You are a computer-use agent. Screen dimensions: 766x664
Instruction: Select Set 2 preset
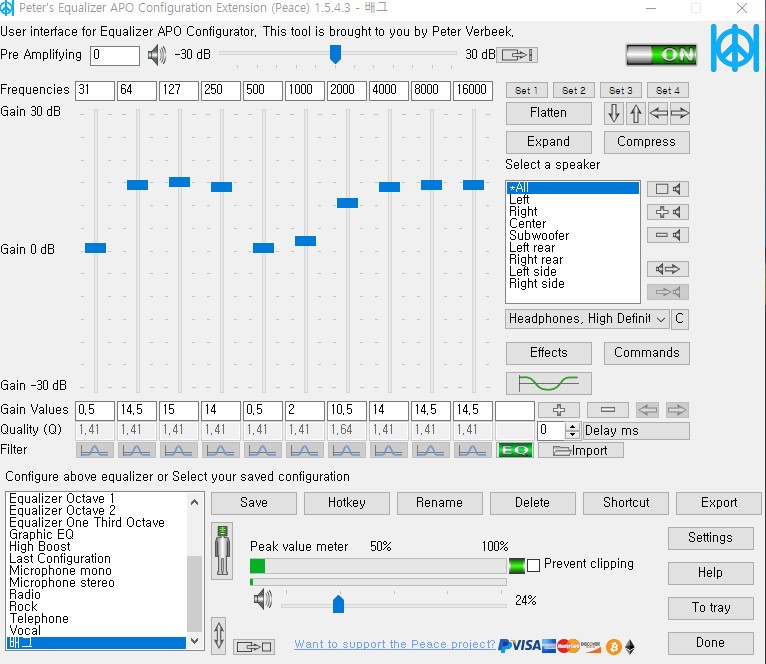(x=574, y=90)
